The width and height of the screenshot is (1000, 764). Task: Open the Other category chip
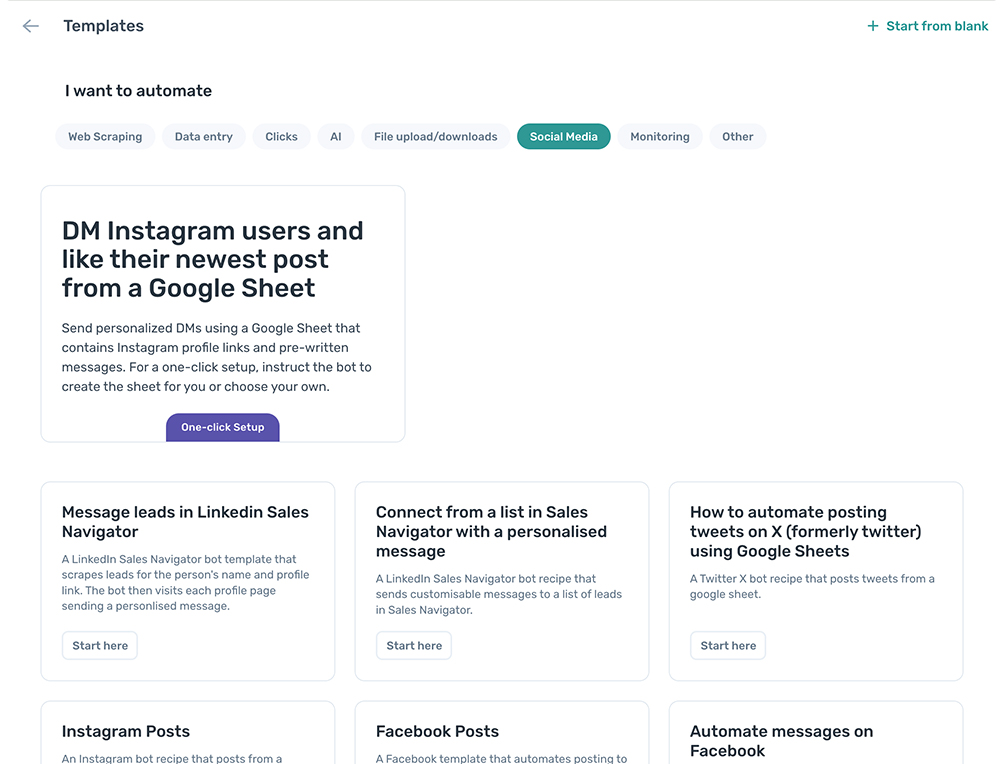click(738, 136)
